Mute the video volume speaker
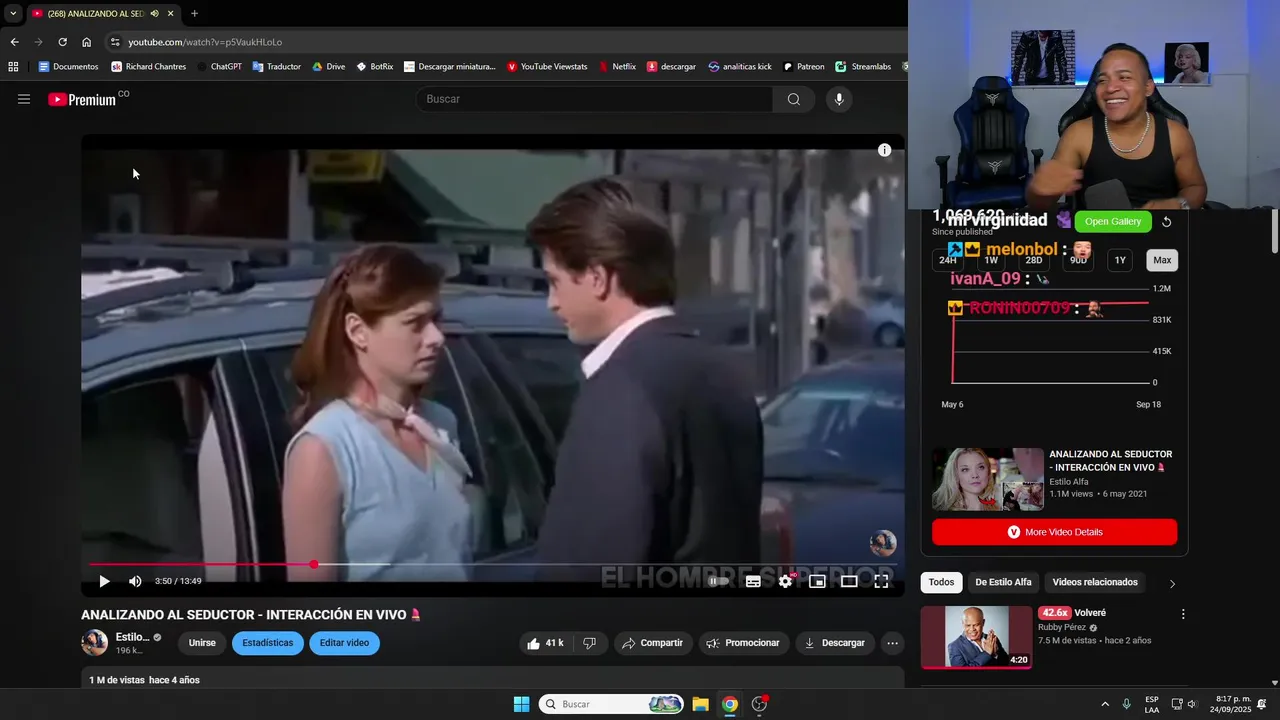The image size is (1280, 720). pos(135,581)
